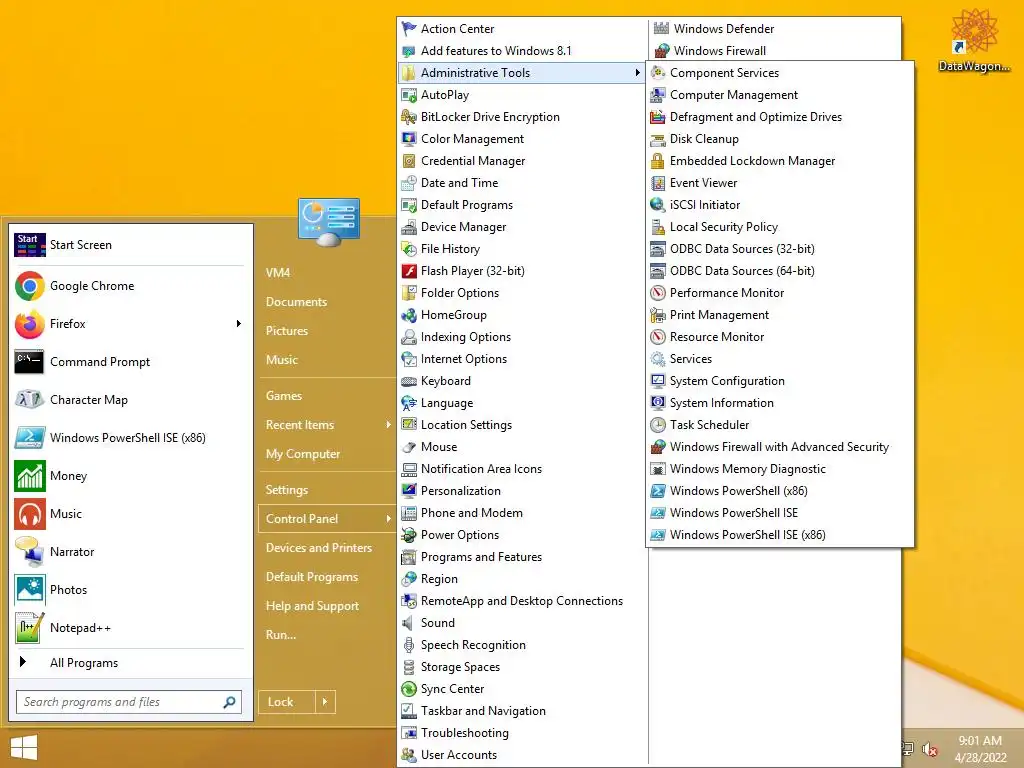Open Power Options
The width and height of the screenshot is (1024, 768).
pos(460,535)
